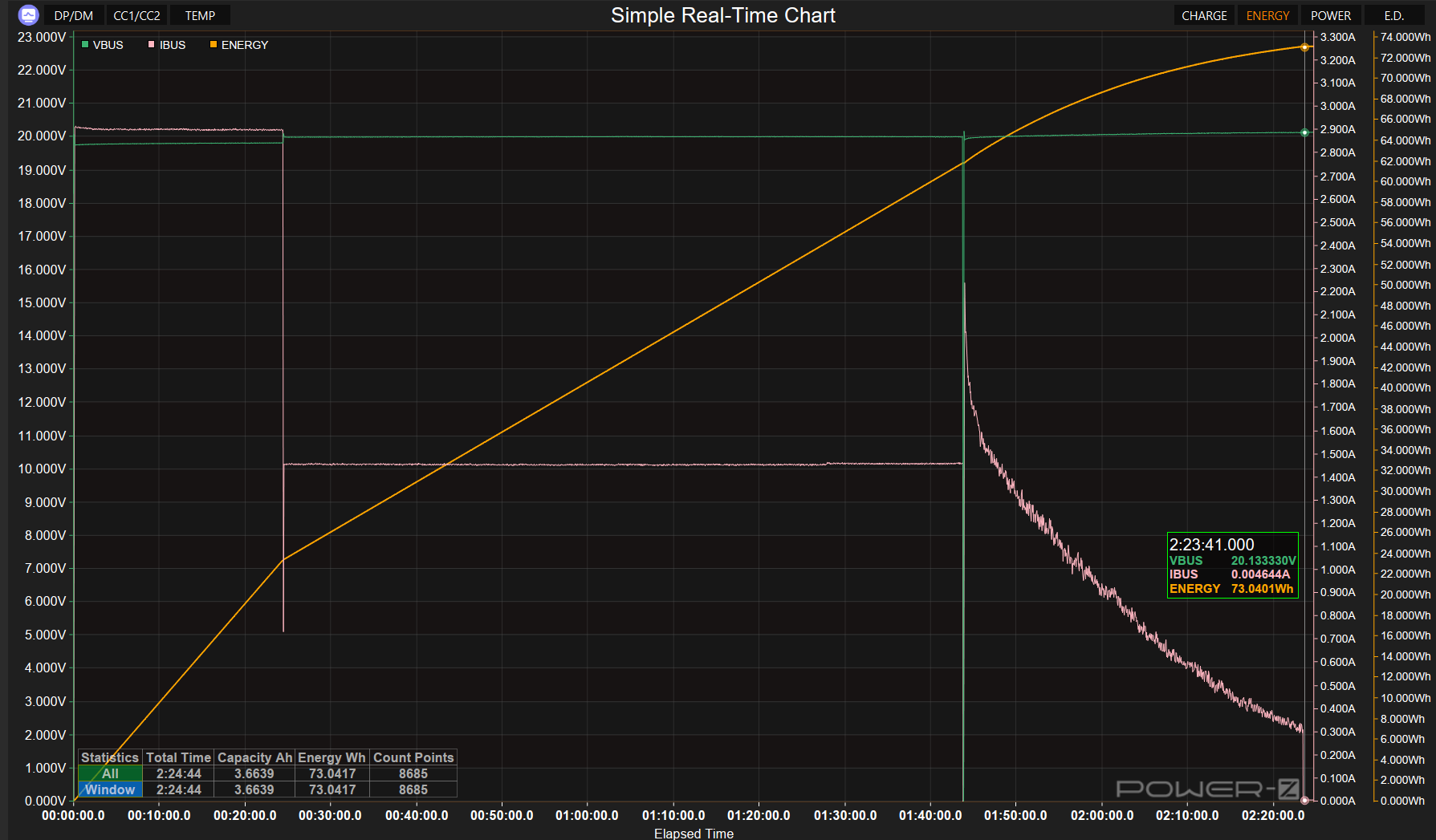1436x840 pixels.
Task: Click the green VBUS legend swatch
Action: click(x=85, y=45)
